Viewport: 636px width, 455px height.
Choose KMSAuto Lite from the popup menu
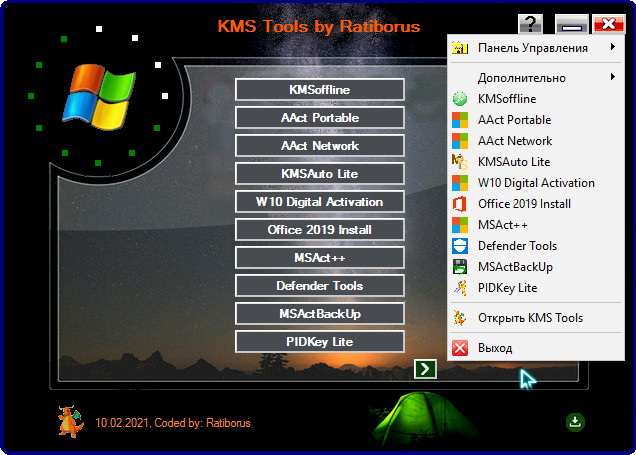514,162
